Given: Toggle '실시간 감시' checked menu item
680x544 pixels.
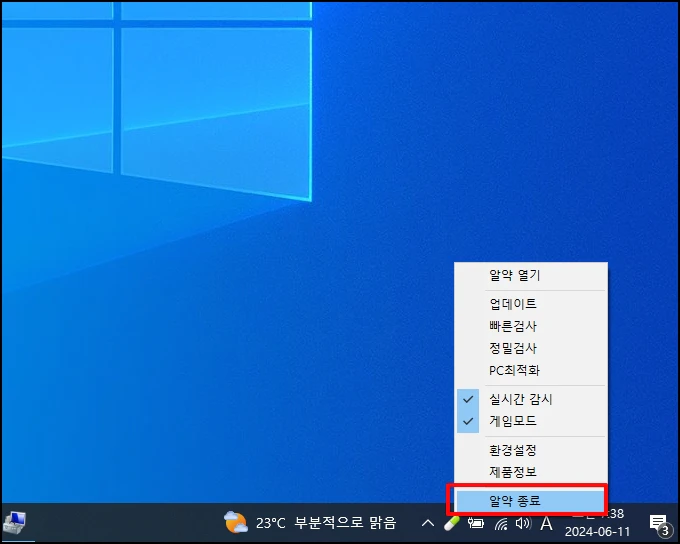Looking at the screenshot, I should click(530, 399).
